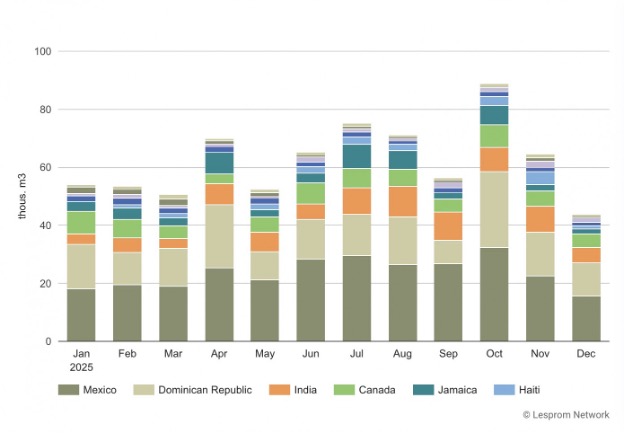The image size is (624, 434).
Task: Select the Canada segment in June bar
Action: [311, 193]
